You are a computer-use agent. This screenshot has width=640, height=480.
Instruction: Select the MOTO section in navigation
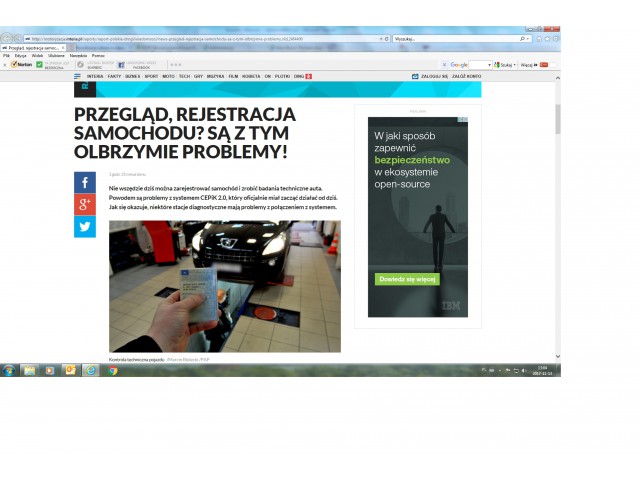pyautogui.click(x=168, y=76)
